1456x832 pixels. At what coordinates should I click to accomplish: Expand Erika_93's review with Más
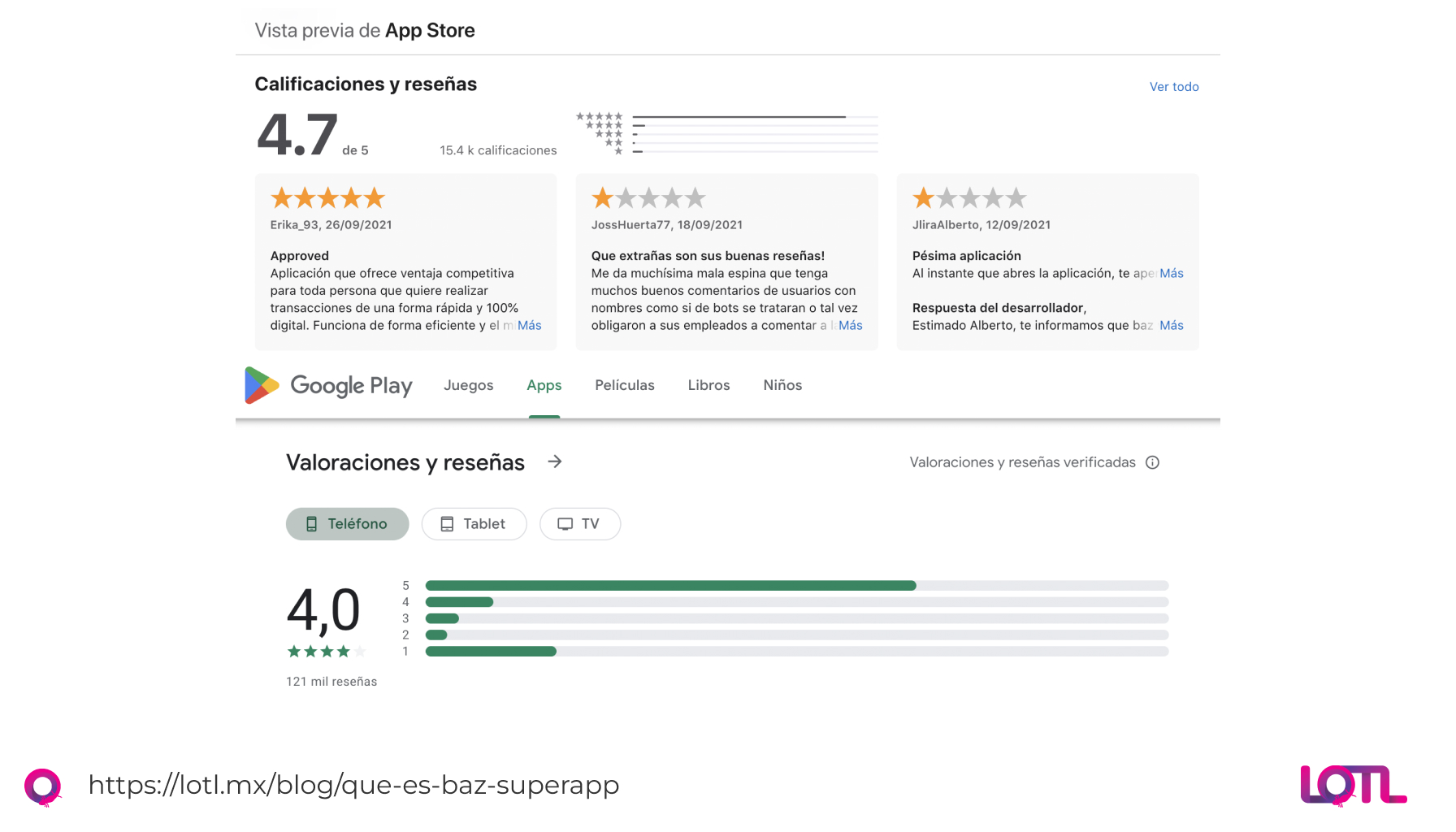pos(529,325)
